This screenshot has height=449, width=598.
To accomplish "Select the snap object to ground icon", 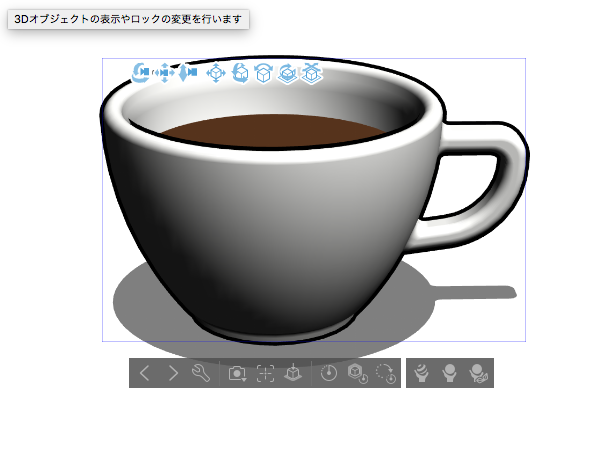I will pyautogui.click(x=312, y=73).
